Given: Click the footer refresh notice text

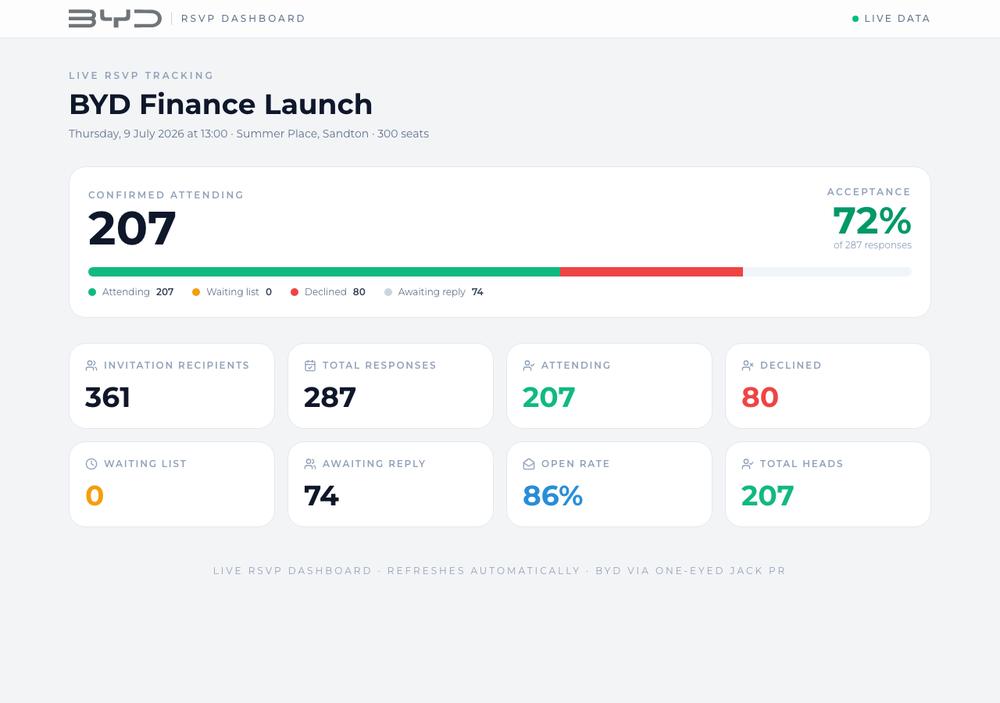Looking at the screenshot, I should coord(499,570).
